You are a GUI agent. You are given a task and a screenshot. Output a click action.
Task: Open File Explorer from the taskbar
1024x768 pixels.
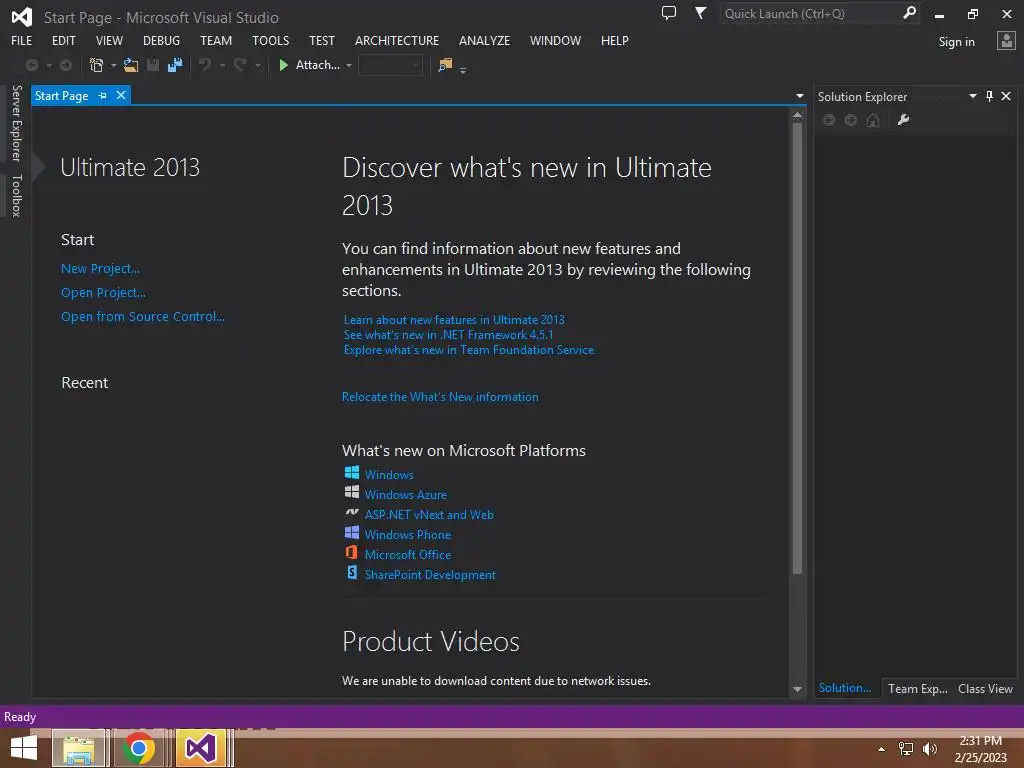click(78, 748)
